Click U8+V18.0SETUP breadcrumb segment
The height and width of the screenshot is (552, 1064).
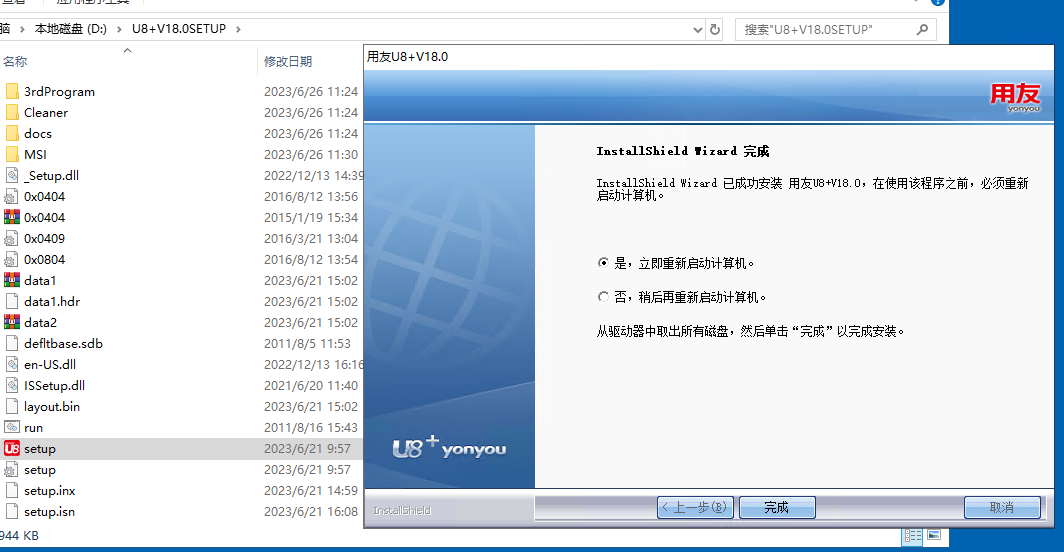179,29
